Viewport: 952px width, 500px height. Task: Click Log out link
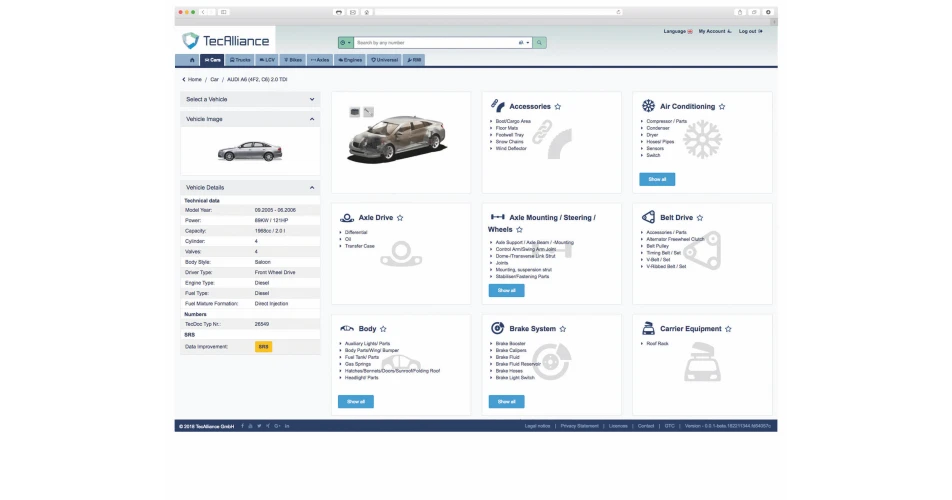click(x=750, y=31)
